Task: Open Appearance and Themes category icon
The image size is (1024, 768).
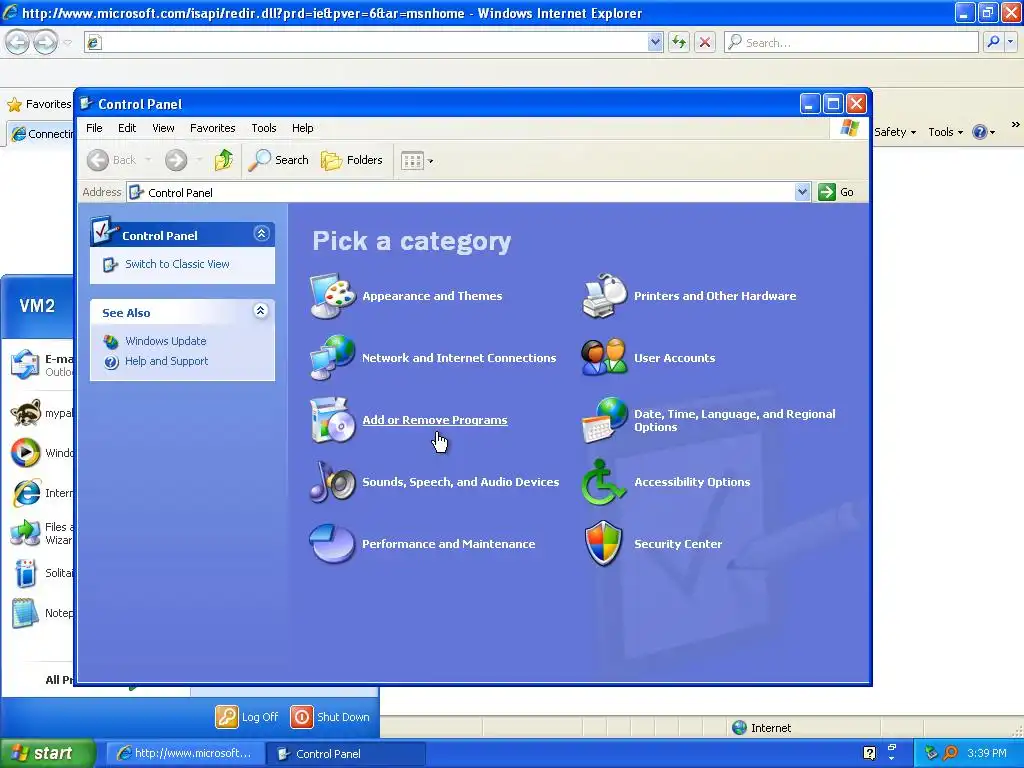Action: point(332,296)
